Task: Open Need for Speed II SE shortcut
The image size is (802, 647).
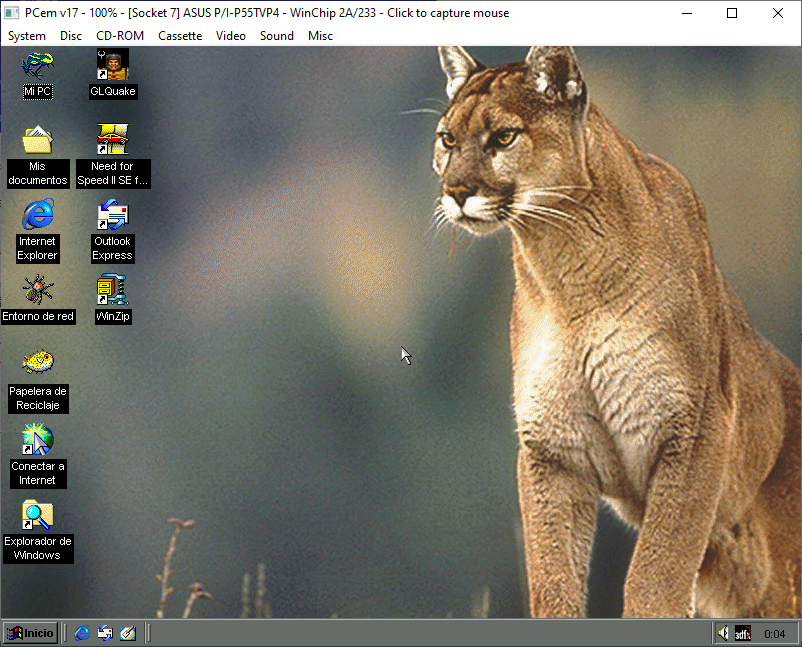Action: (x=112, y=141)
